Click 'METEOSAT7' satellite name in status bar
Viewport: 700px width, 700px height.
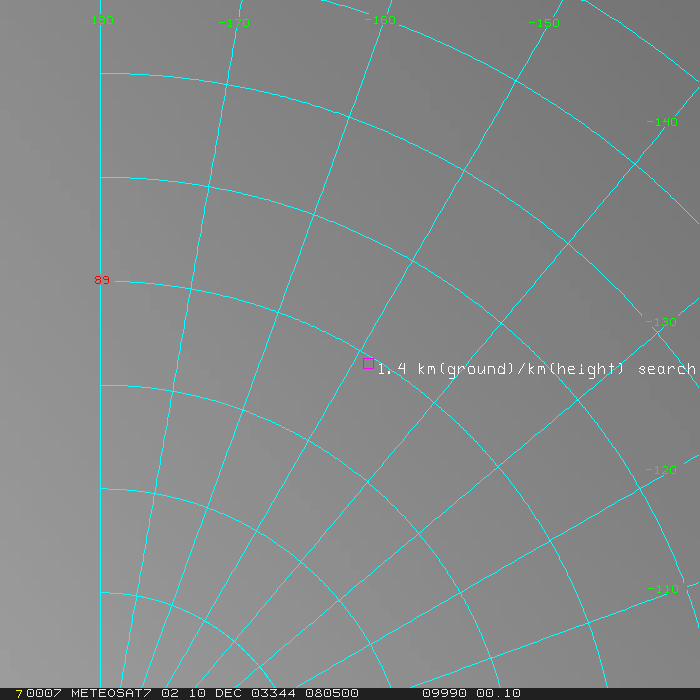[x=111, y=693]
